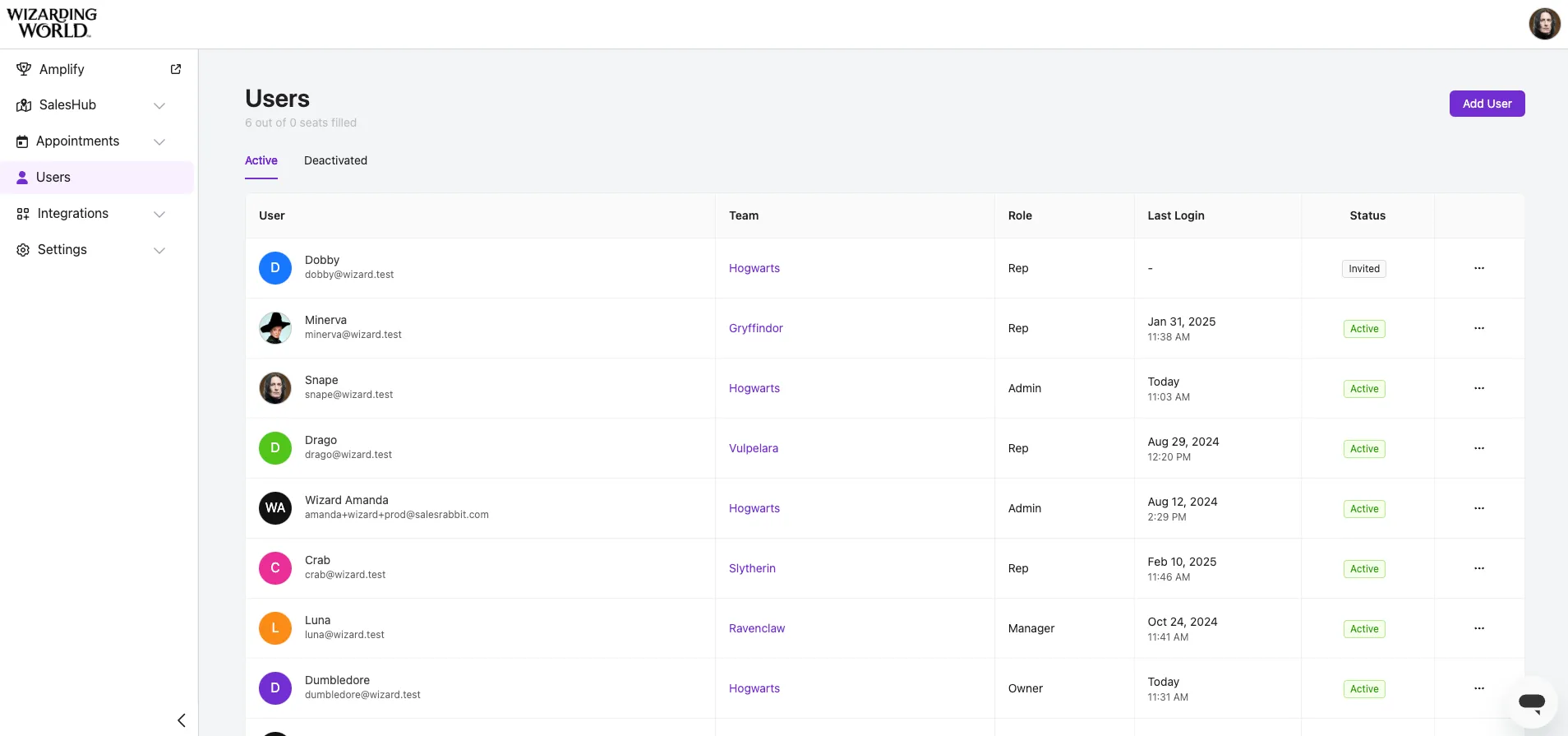This screenshot has height=736, width=1568.
Task: Expand the SalesHub menu
Action: (159, 105)
